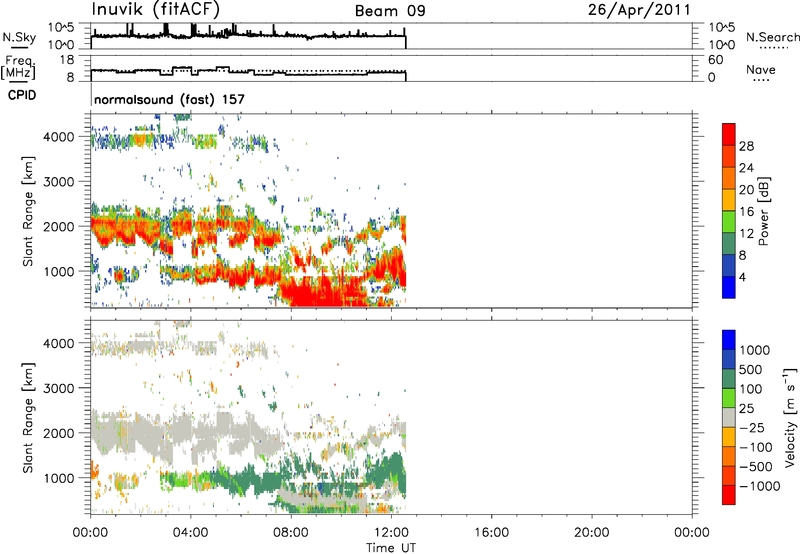Viewport: 800px width, 554px height.
Task: Click the blue bottom segment of the power colorbar
Action: tap(729, 287)
